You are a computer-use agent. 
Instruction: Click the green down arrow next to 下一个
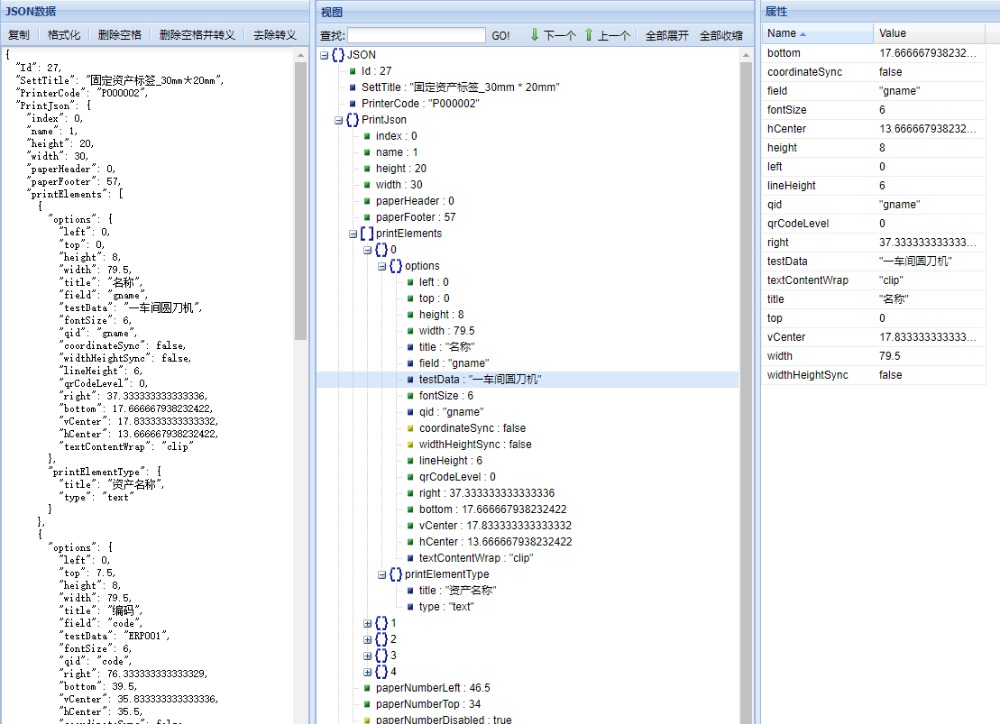tap(535, 35)
